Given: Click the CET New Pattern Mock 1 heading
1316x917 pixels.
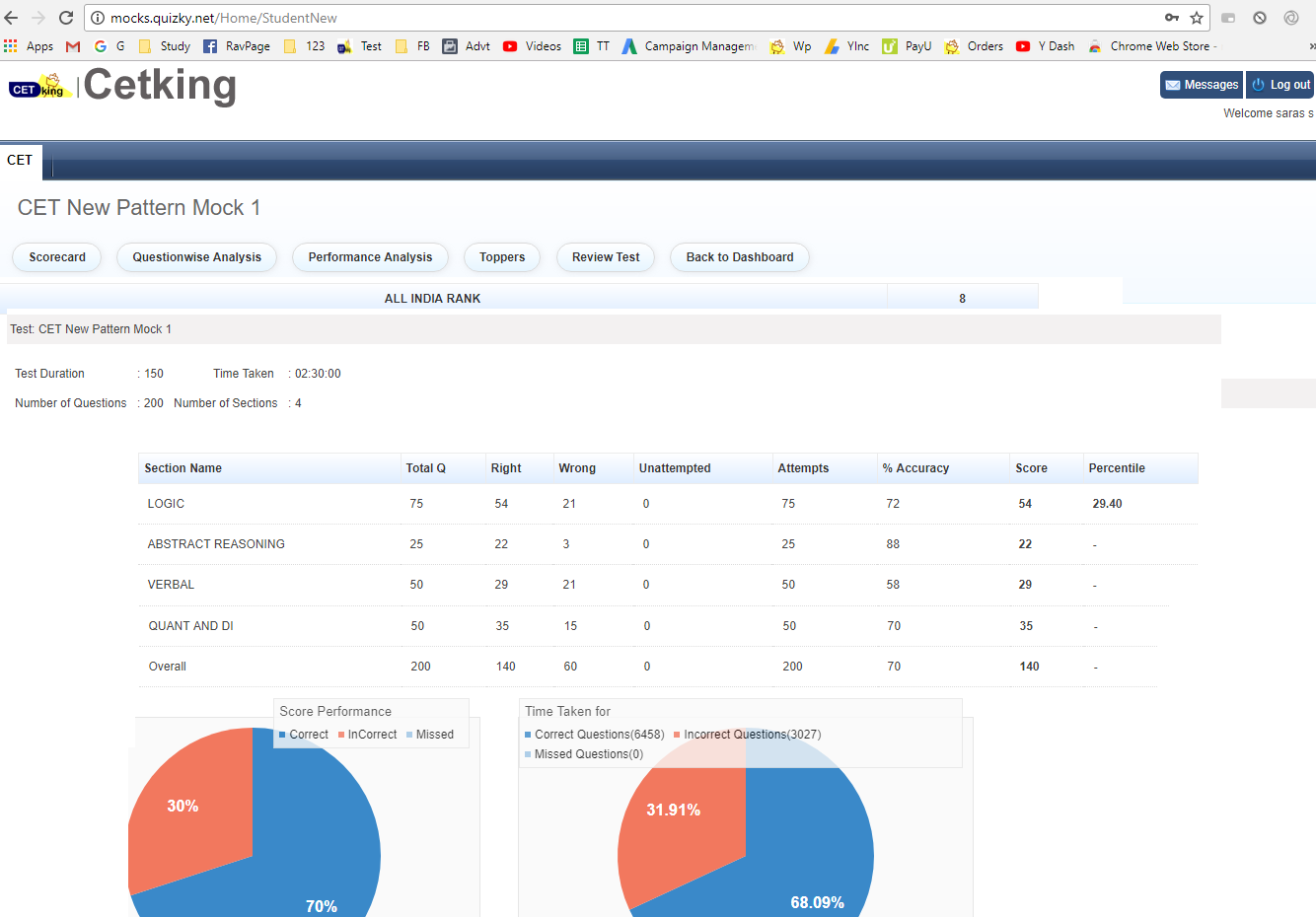Looking at the screenshot, I should (x=139, y=208).
